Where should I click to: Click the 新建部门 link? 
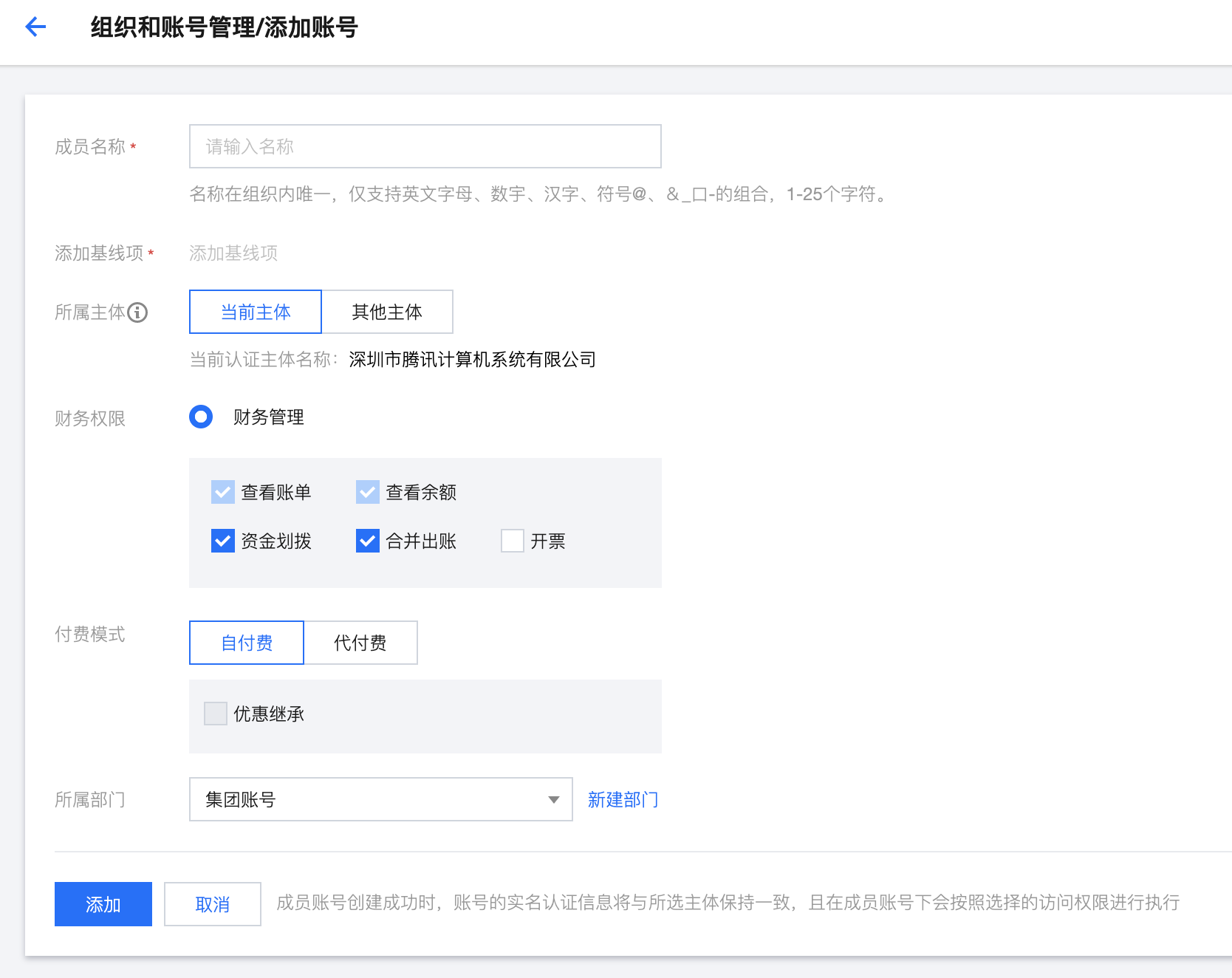623,799
